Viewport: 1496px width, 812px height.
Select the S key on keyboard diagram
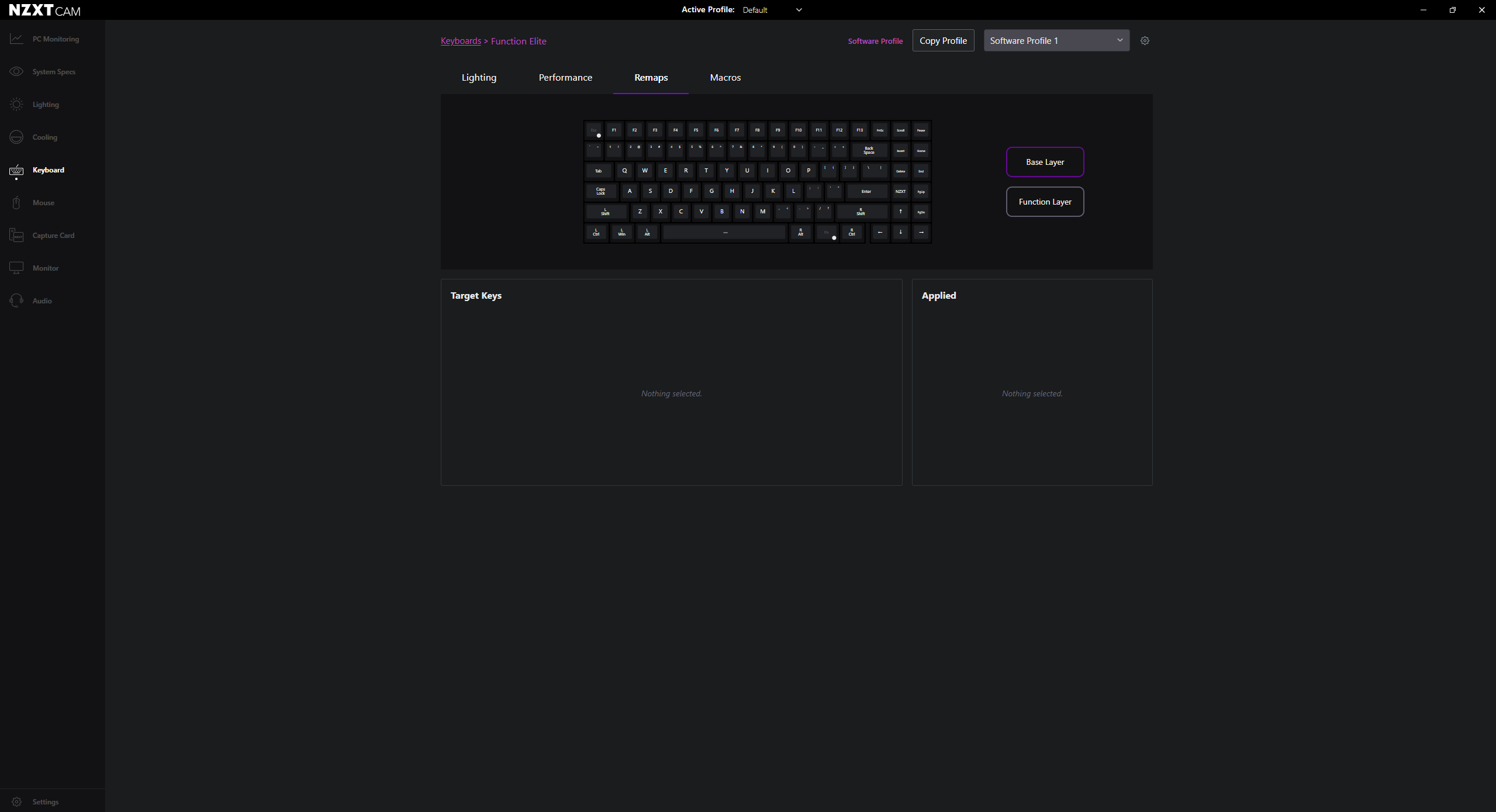[650, 191]
